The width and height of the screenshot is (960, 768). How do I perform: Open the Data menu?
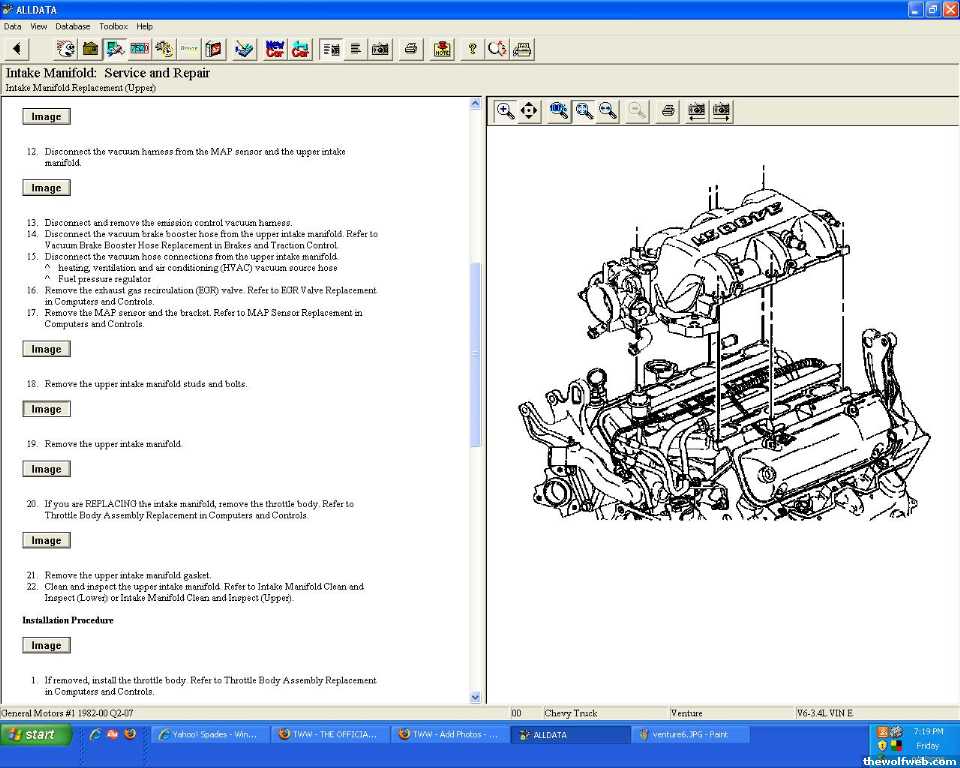click(12, 26)
